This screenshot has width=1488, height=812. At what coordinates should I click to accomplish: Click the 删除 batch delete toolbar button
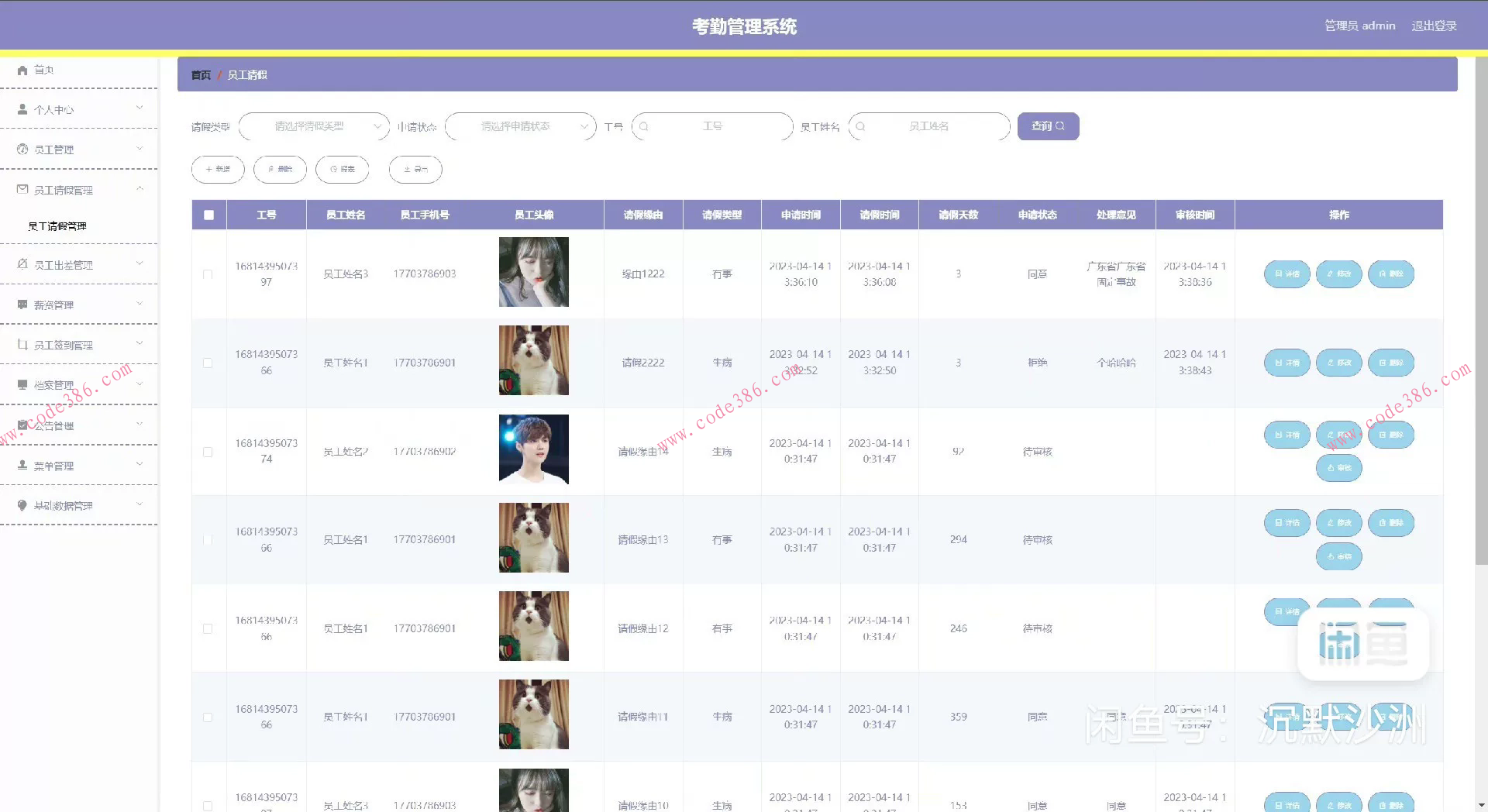click(x=280, y=170)
